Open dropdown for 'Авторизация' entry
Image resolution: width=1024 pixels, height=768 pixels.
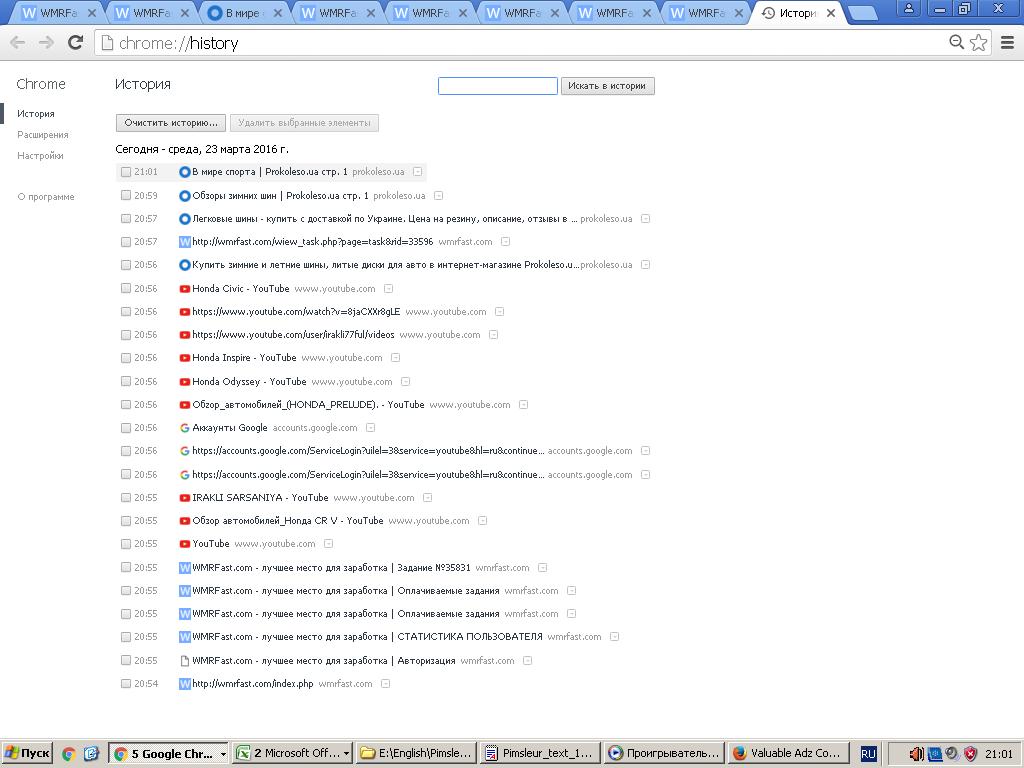(528, 661)
